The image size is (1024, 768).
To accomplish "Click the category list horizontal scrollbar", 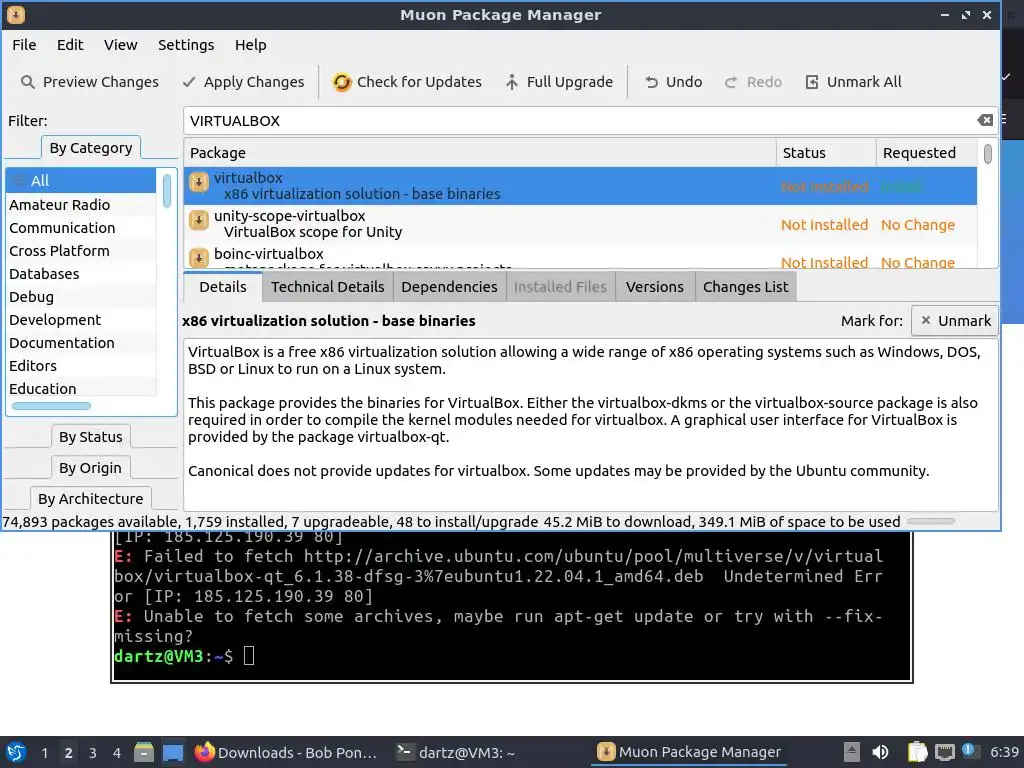I will point(51,406).
